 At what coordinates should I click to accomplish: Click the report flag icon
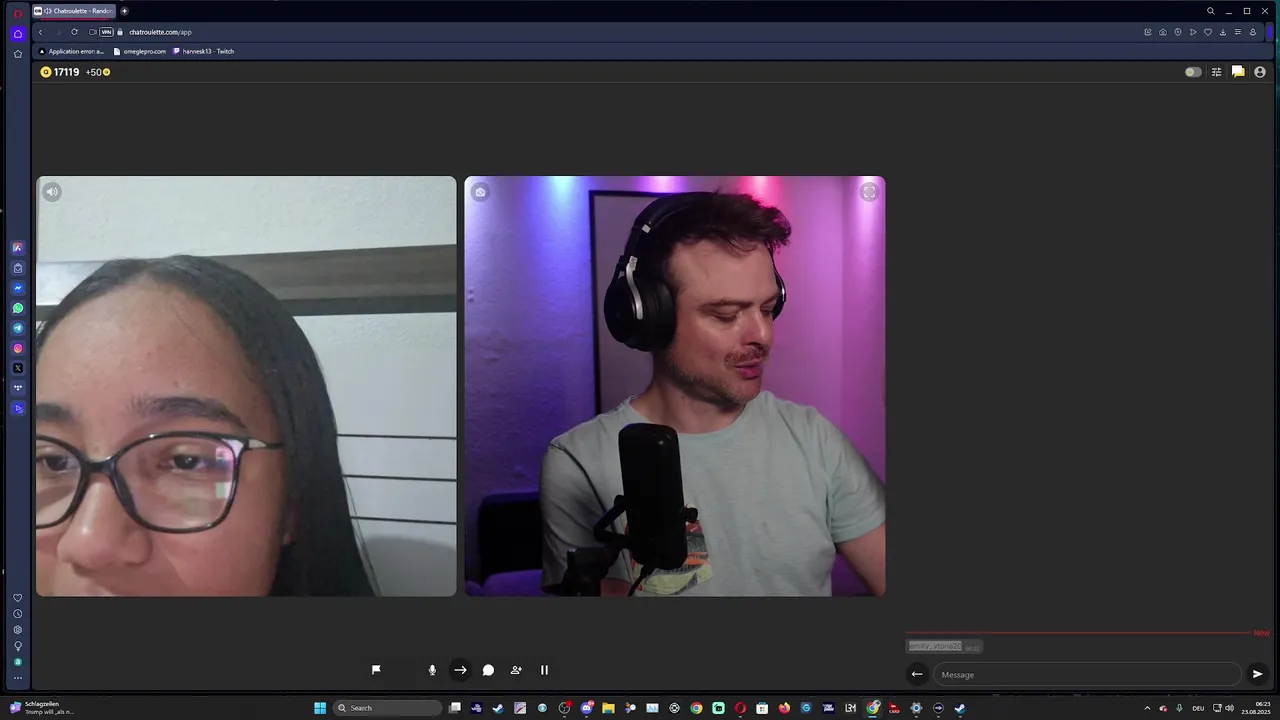[x=376, y=670]
